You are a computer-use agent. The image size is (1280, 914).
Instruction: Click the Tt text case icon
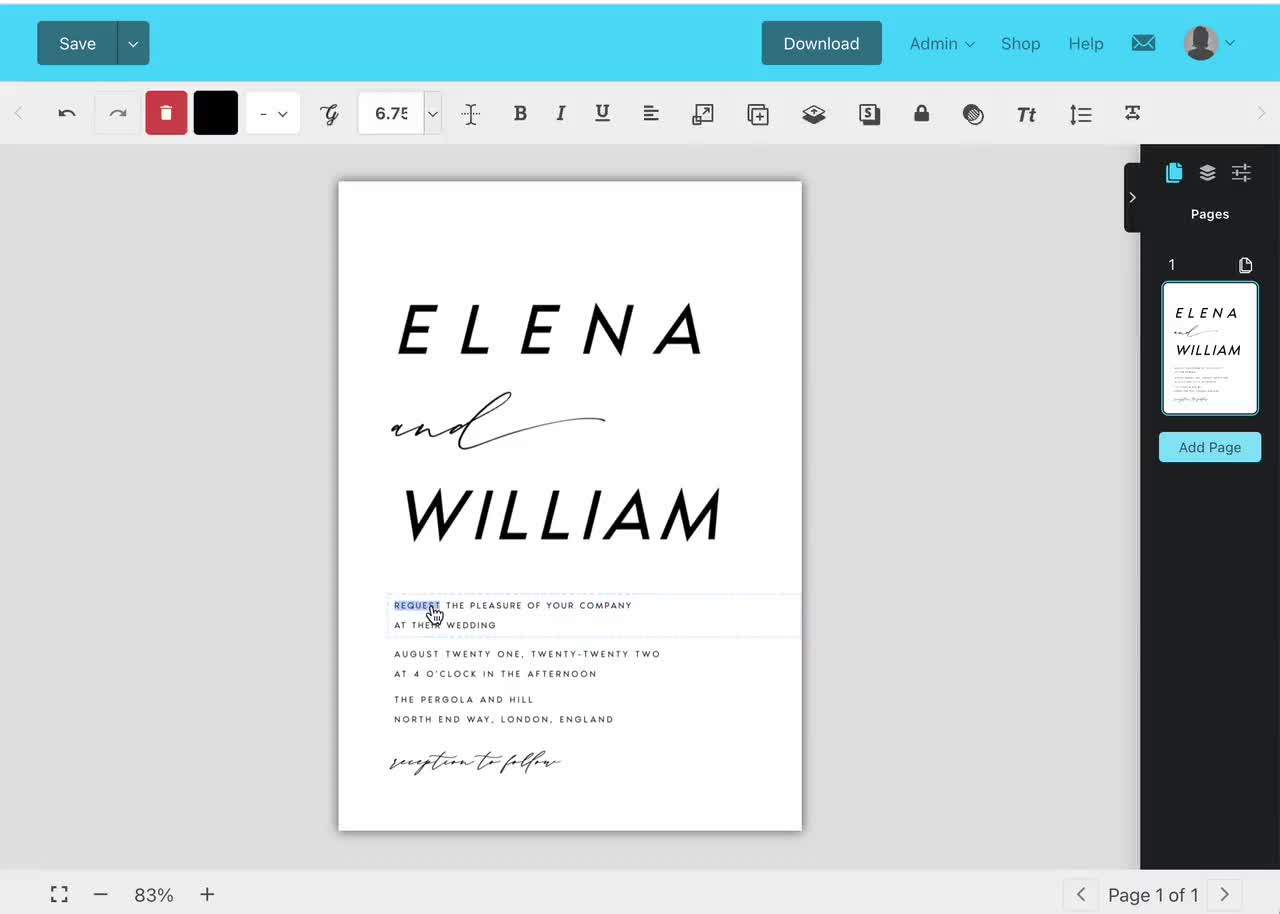1026,114
